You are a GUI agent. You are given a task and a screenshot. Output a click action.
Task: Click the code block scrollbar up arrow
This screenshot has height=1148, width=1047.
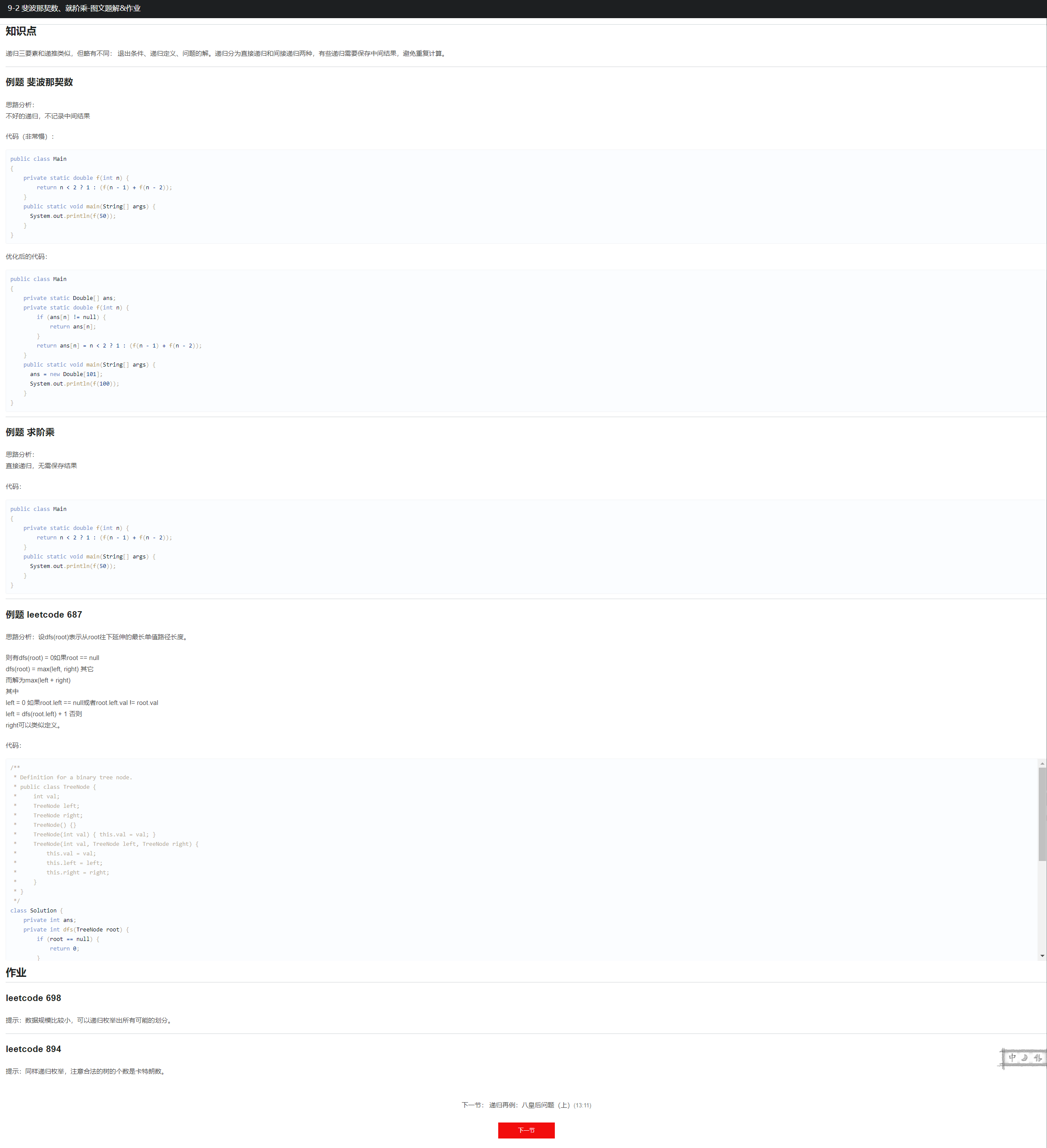1042,764
